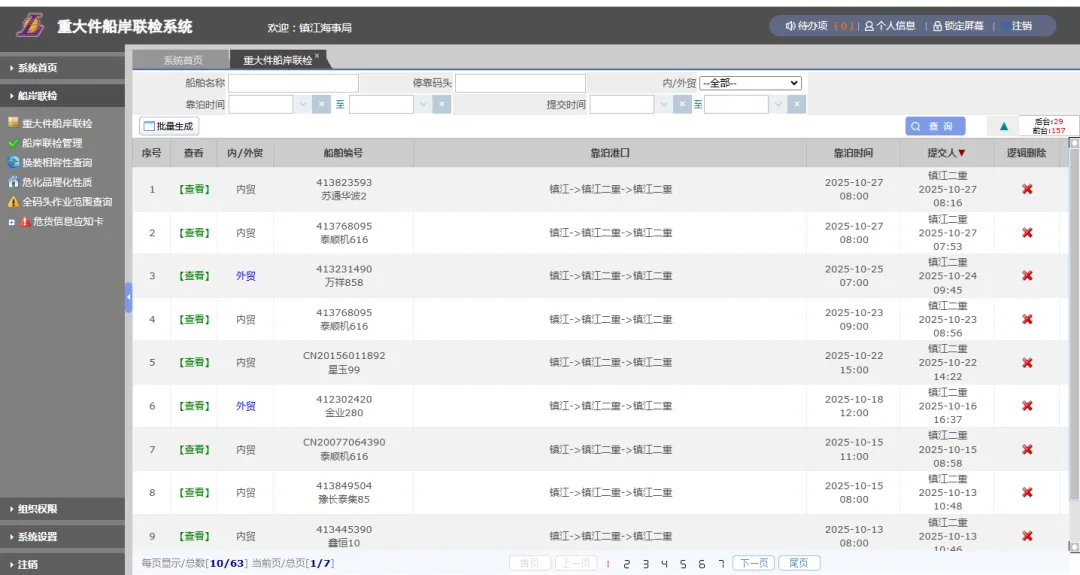Click the 批量生成 batch generate button
Image resolution: width=1080 pixels, height=575 pixels.
(168, 126)
